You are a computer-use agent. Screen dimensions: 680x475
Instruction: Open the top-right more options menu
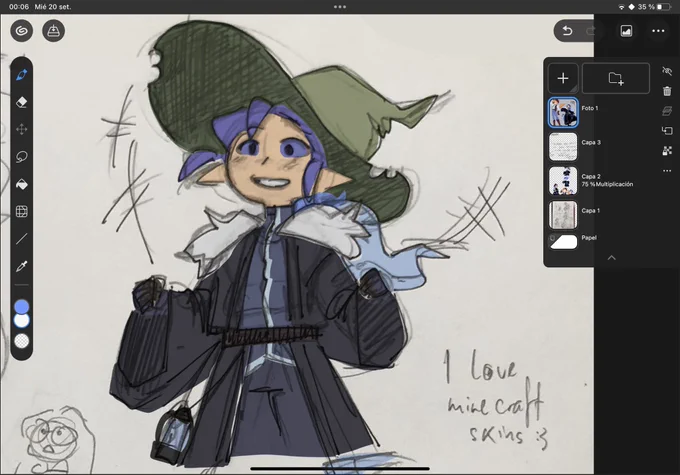point(658,31)
